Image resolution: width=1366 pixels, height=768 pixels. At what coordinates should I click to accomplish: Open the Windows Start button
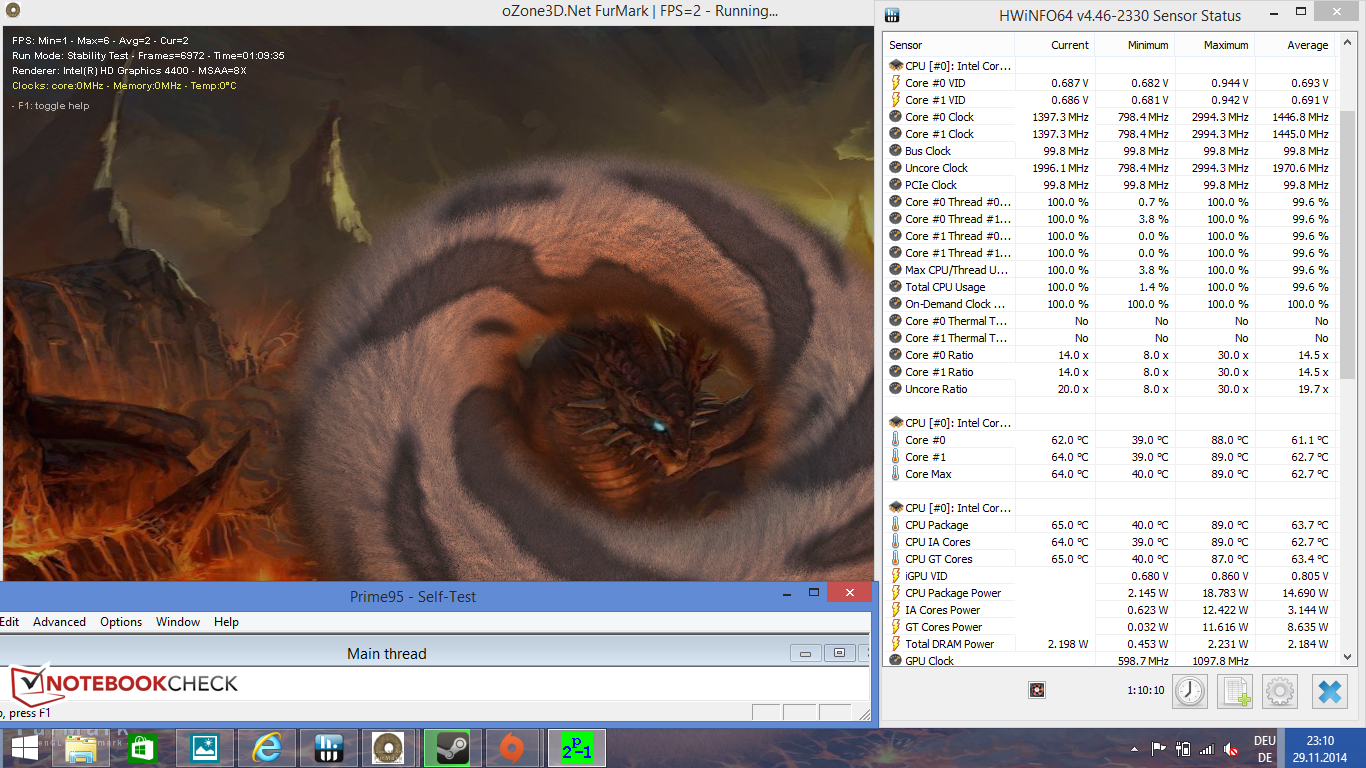(25, 747)
